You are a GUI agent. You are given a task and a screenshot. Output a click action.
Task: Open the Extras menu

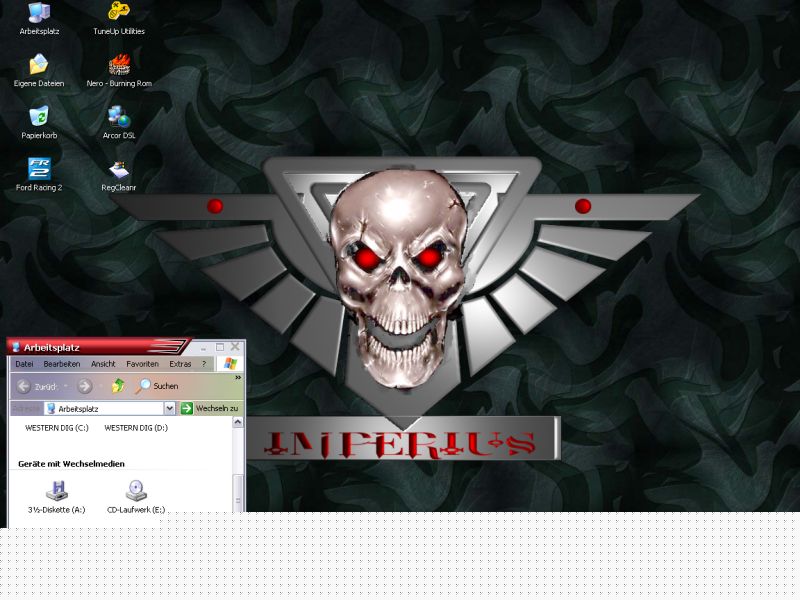pyautogui.click(x=180, y=364)
